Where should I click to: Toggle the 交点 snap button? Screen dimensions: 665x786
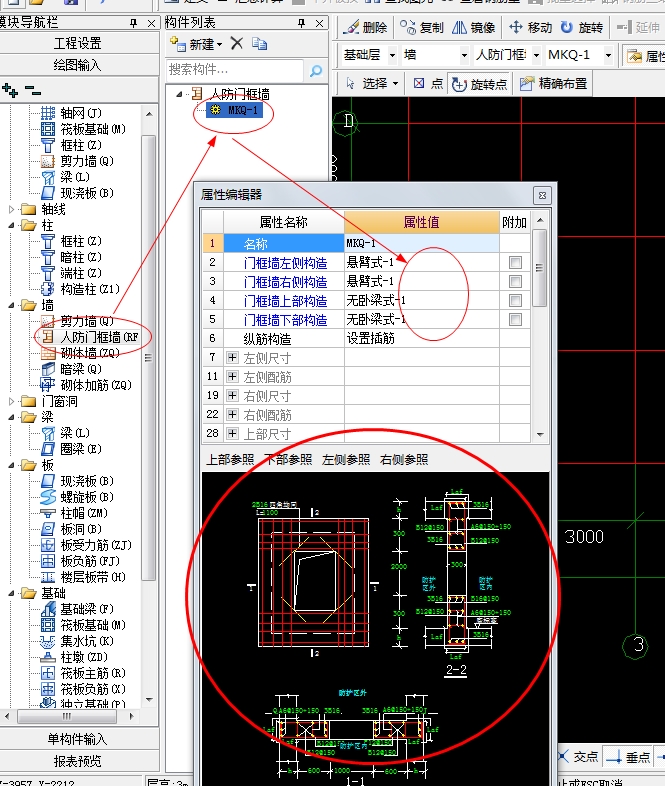click(x=578, y=757)
